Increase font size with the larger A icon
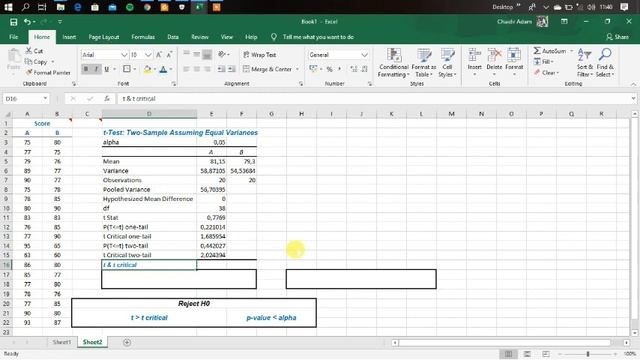The width and height of the screenshot is (640, 360). [159, 55]
